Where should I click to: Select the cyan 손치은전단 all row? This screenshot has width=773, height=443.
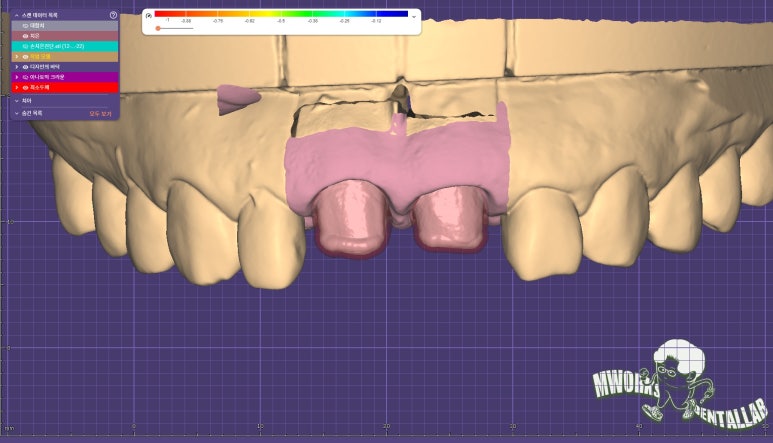[64, 46]
